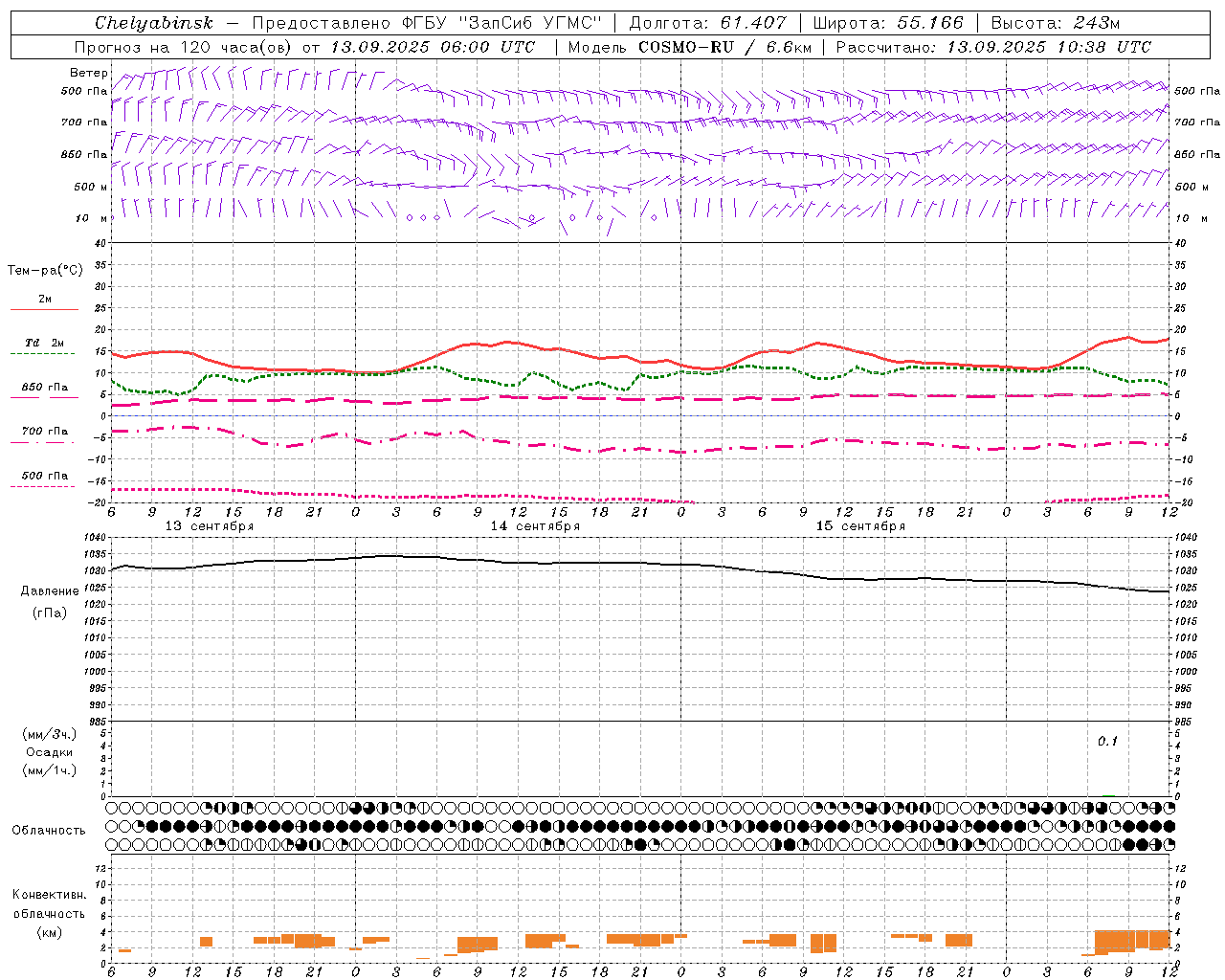Click the 850 гПа temperature legend entry

click(45, 387)
